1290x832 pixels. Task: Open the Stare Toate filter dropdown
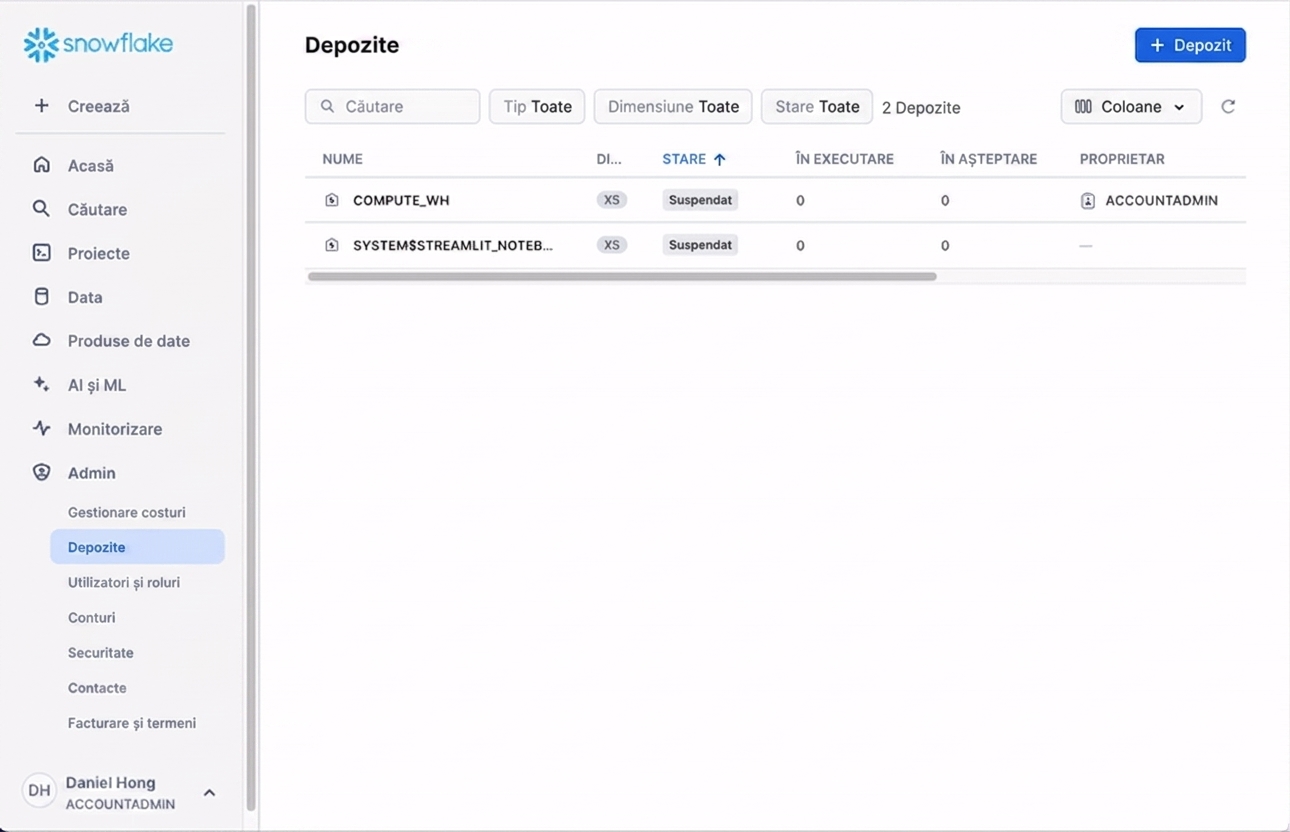pyautogui.click(x=817, y=107)
